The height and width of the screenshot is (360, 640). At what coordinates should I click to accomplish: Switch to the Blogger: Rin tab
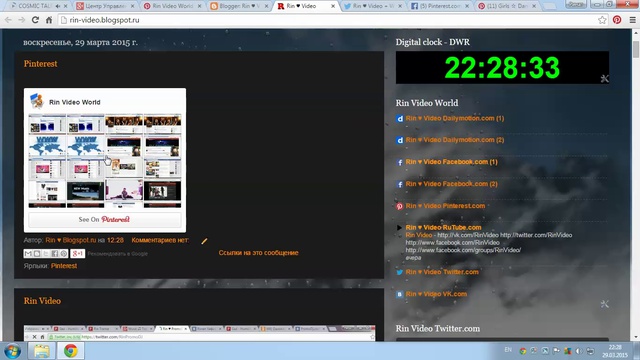coord(238,6)
